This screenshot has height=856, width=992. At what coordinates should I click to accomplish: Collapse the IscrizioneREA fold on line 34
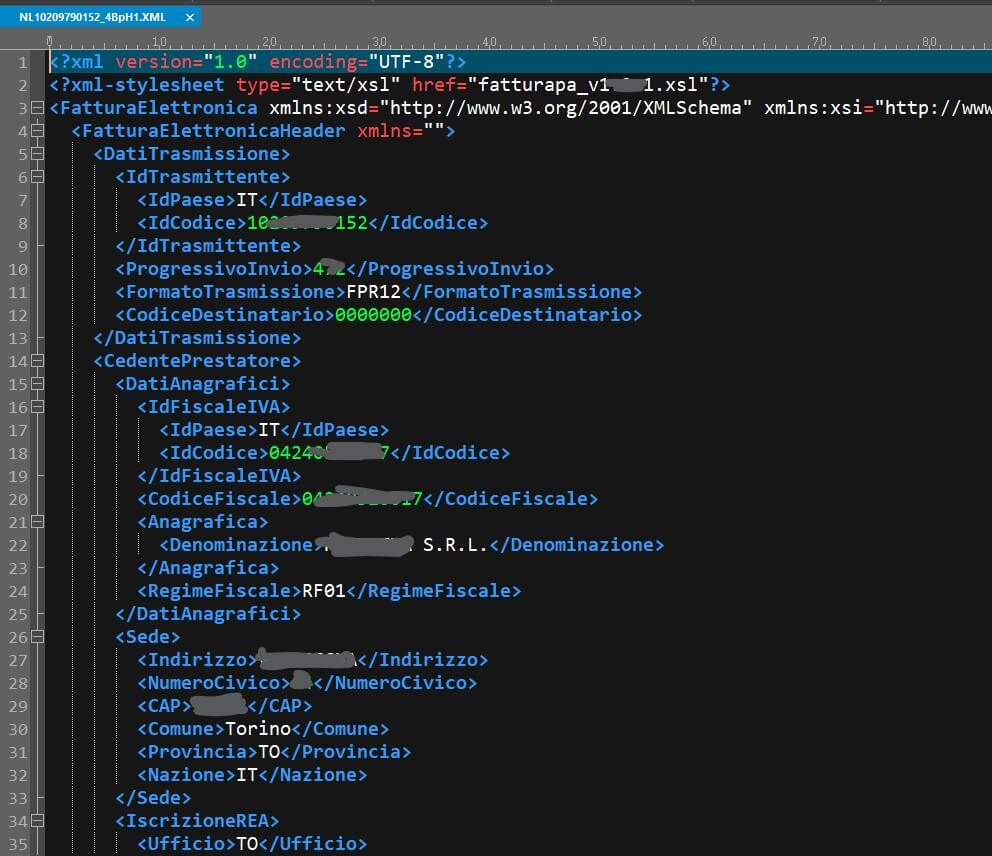click(38, 821)
